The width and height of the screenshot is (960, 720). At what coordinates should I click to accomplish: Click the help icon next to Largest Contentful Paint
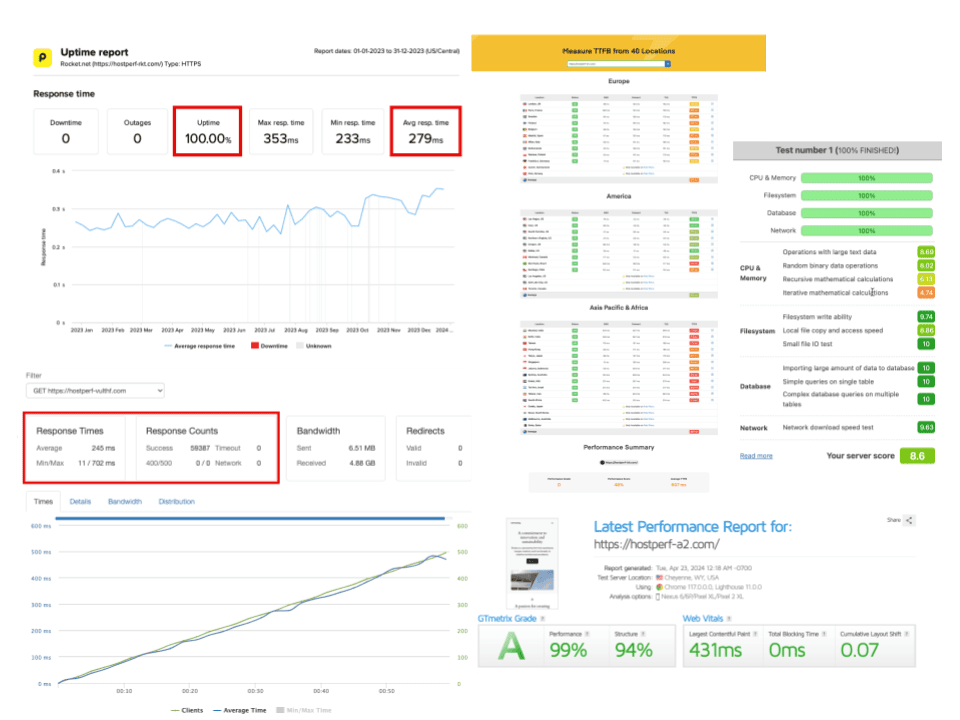pos(756,634)
